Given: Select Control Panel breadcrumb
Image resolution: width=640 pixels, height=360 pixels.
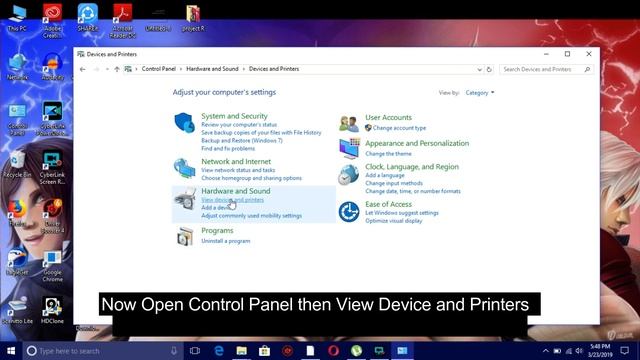Looking at the screenshot, I should 159,69.
